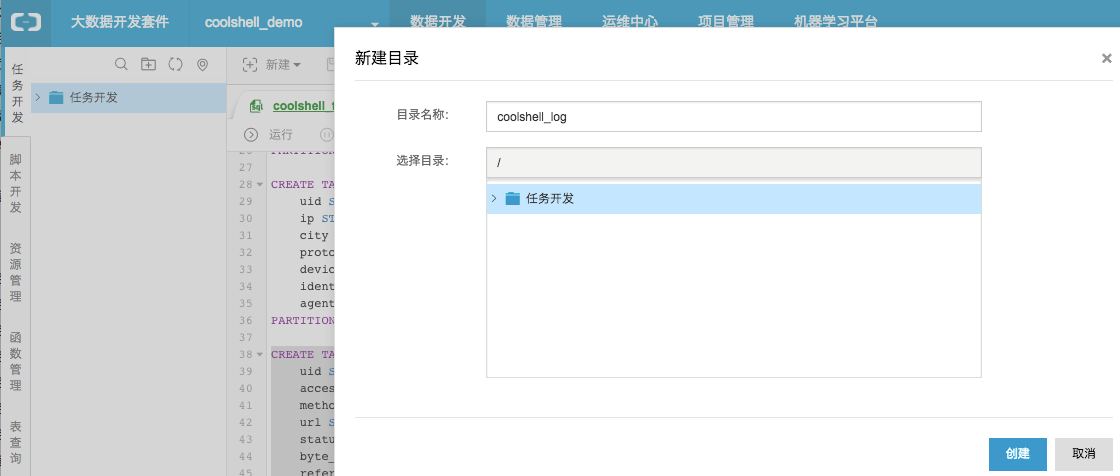Select the 资源管理 vertical sidebar tab
The width and height of the screenshot is (1120, 476).
16,272
